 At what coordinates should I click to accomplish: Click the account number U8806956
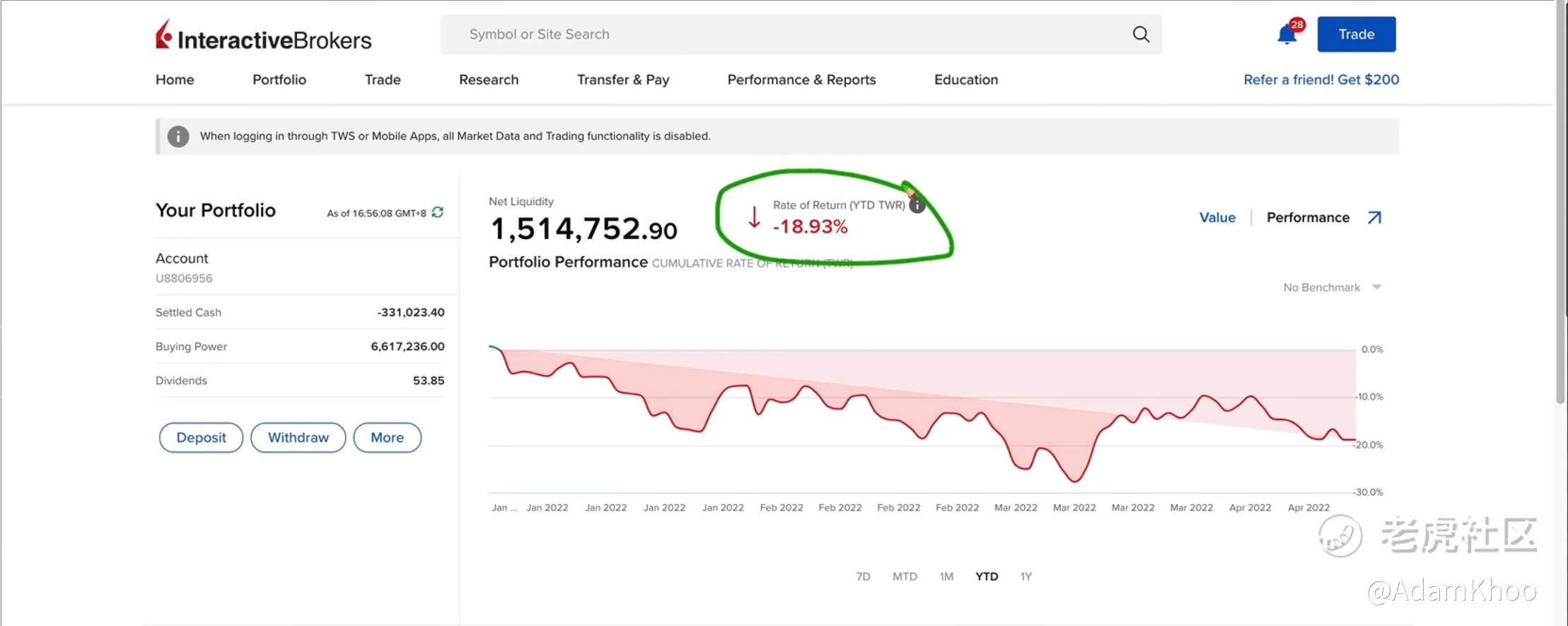(x=184, y=279)
